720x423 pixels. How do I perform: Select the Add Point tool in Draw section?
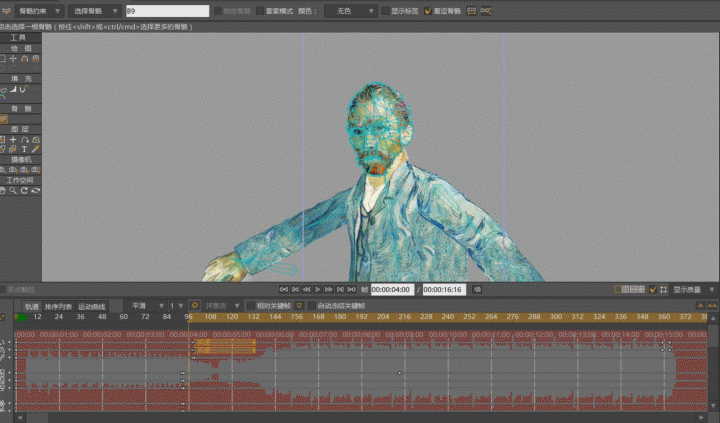coord(24,58)
